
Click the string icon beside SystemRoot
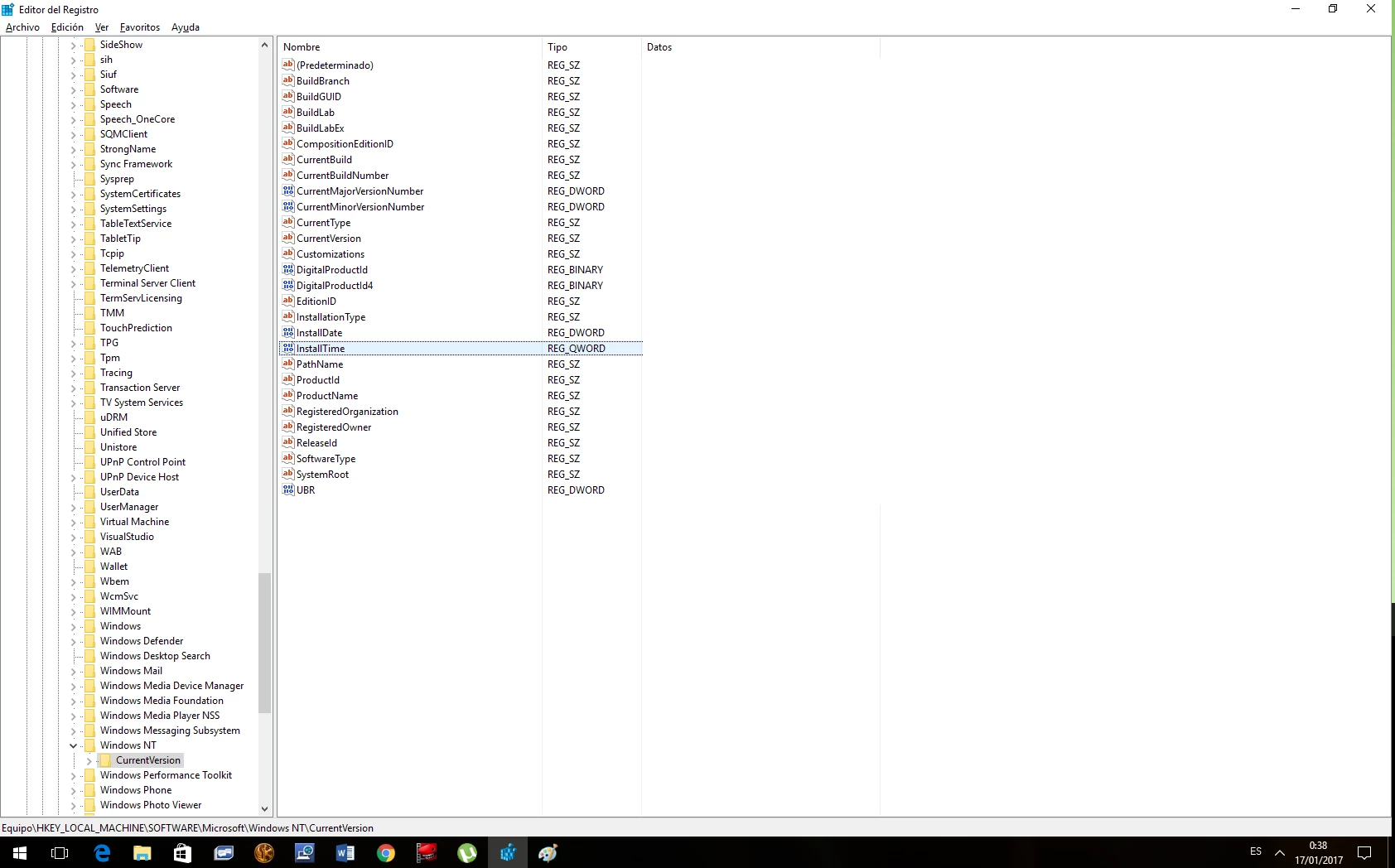tap(288, 474)
